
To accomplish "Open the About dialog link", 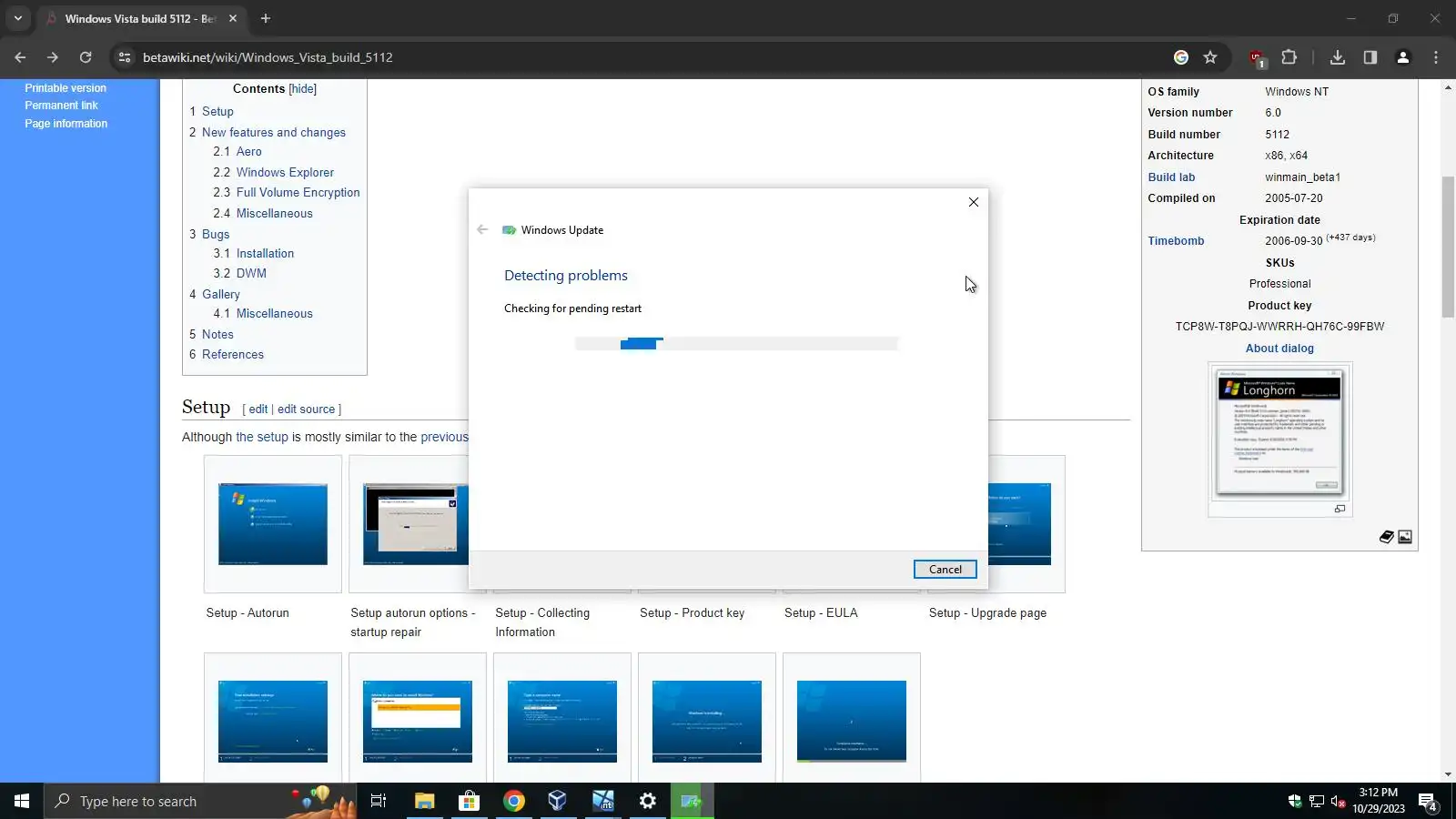I will click(1279, 349).
